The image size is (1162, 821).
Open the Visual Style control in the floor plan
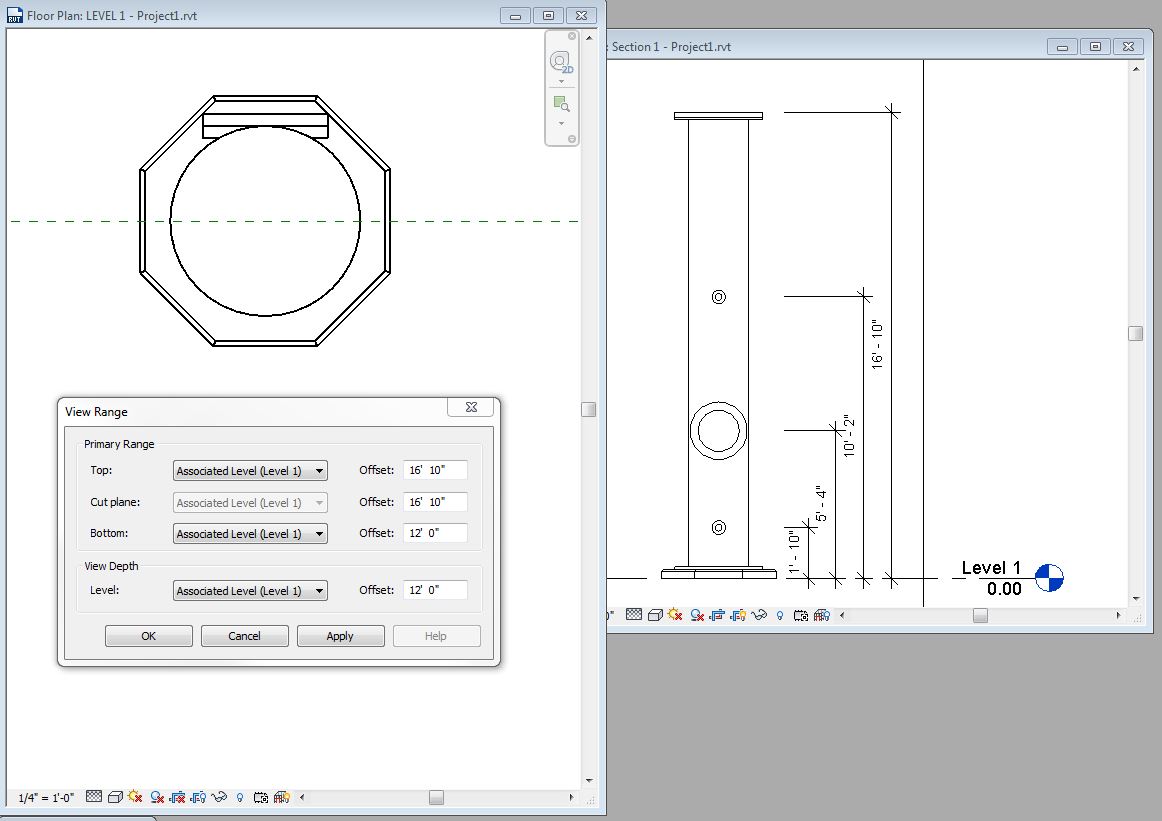(114, 797)
